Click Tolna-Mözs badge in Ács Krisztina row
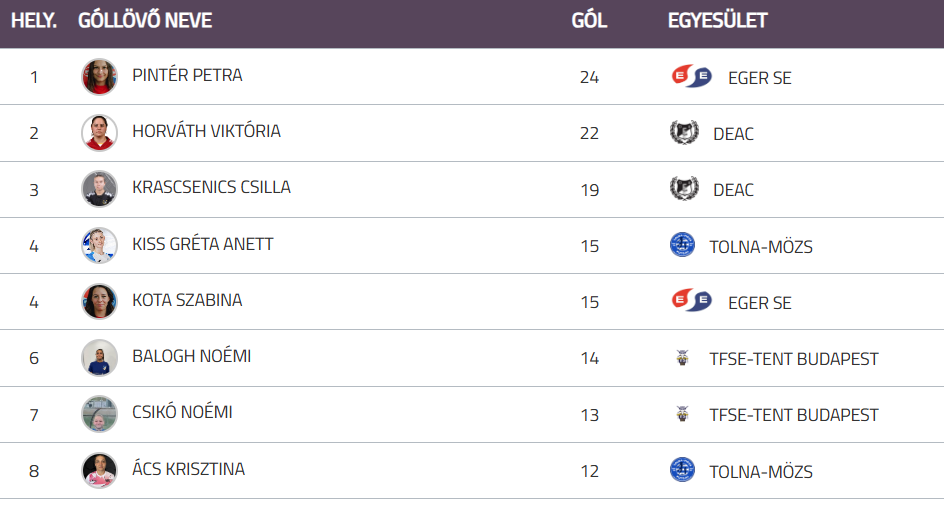This screenshot has height=506, width=944. click(682, 470)
